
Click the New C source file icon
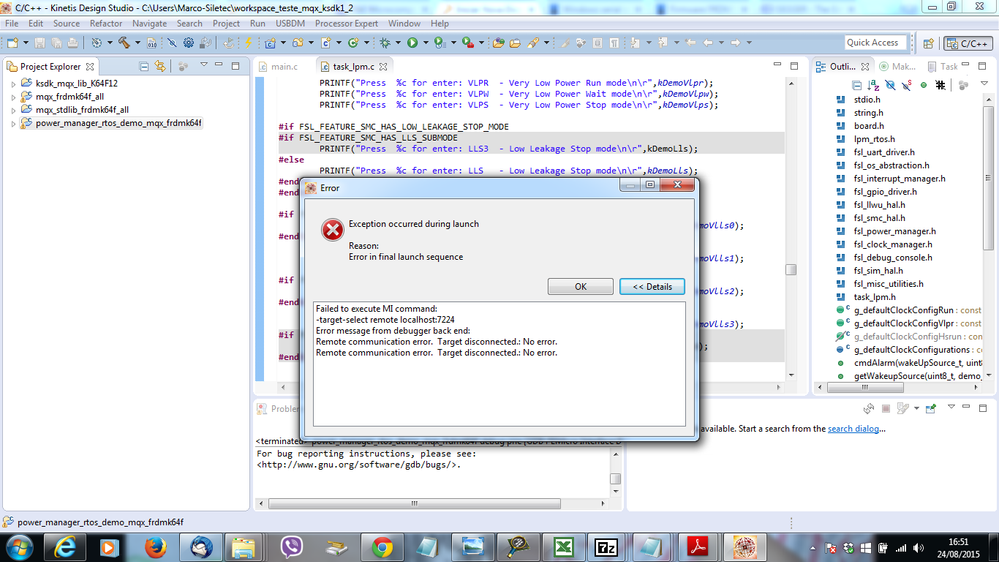tap(326, 43)
